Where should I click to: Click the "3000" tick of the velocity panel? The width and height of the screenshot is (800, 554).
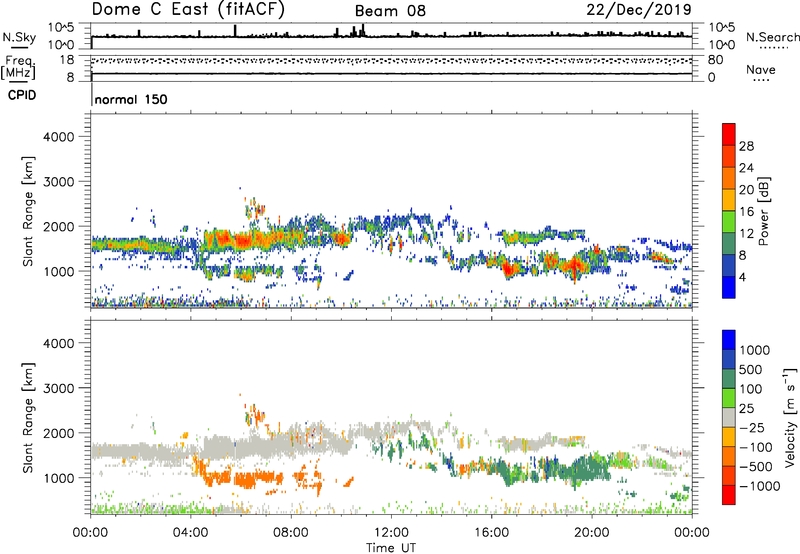click(x=59, y=388)
